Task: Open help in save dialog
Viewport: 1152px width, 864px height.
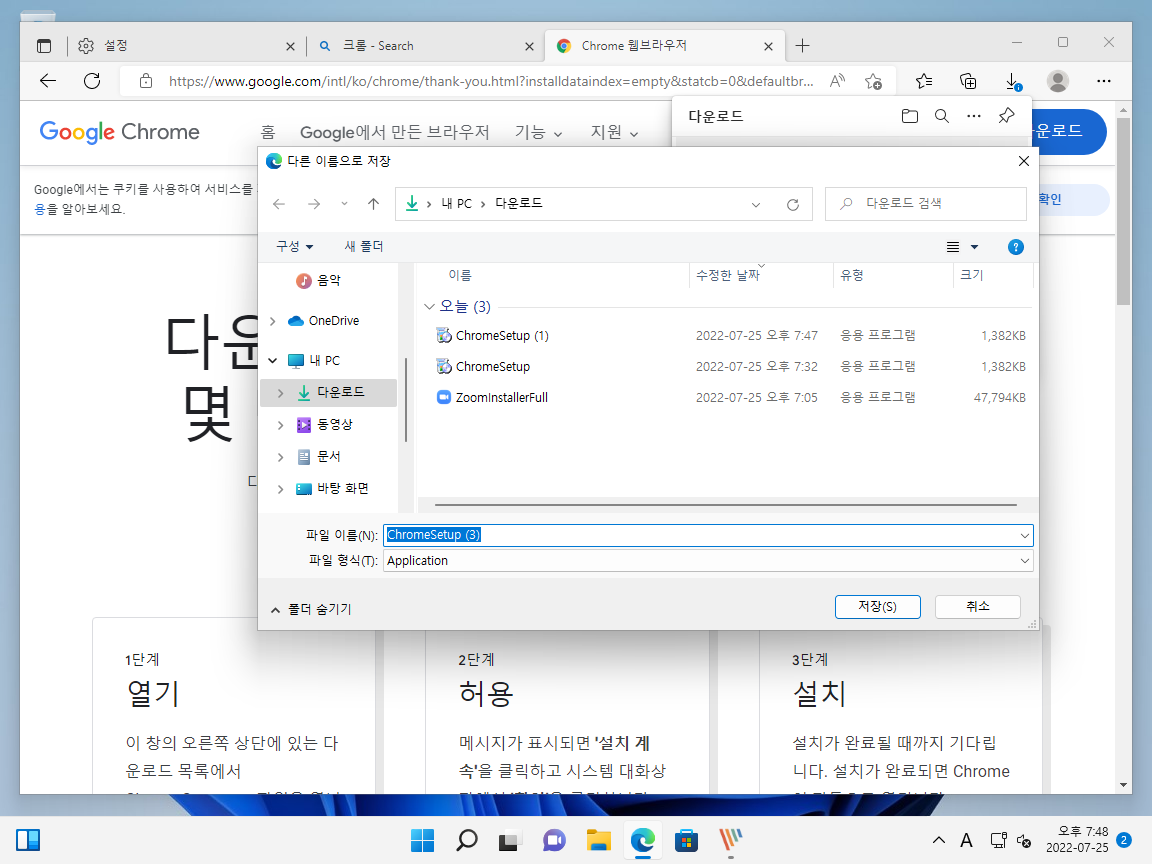Action: tap(1016, 247)
